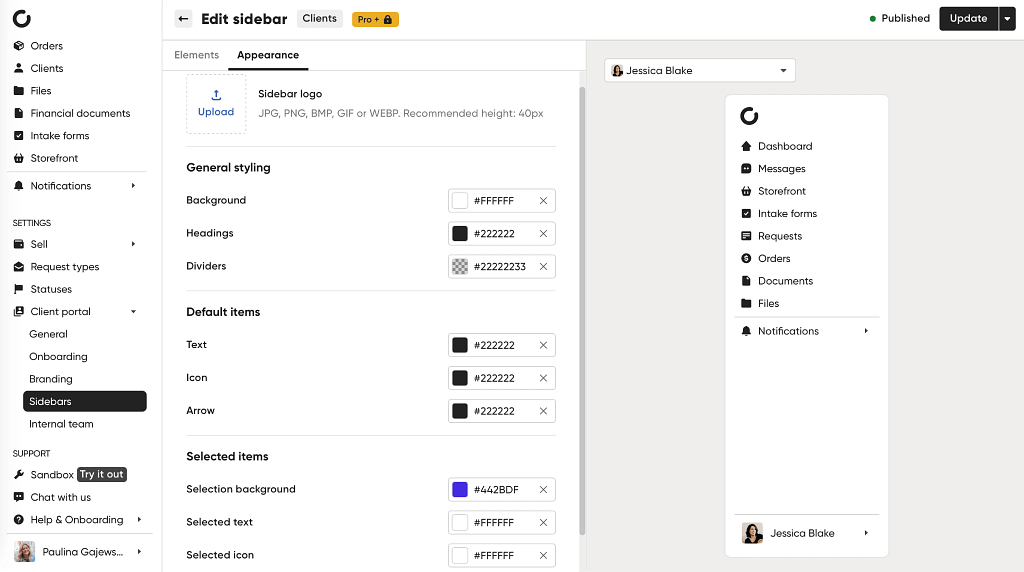The image size is (1024, 572).
Task: Click the app logo at top left
Action: (x=22, y=18)
